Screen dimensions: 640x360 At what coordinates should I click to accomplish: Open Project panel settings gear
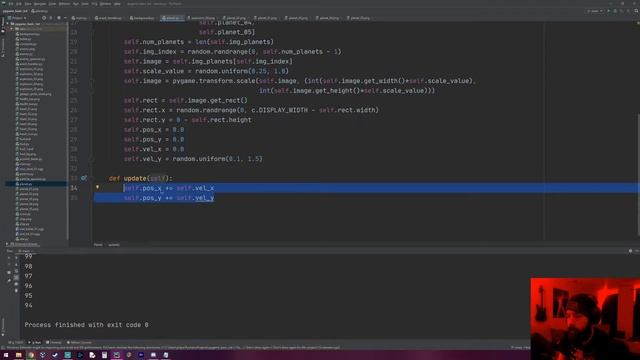point(59,18)
